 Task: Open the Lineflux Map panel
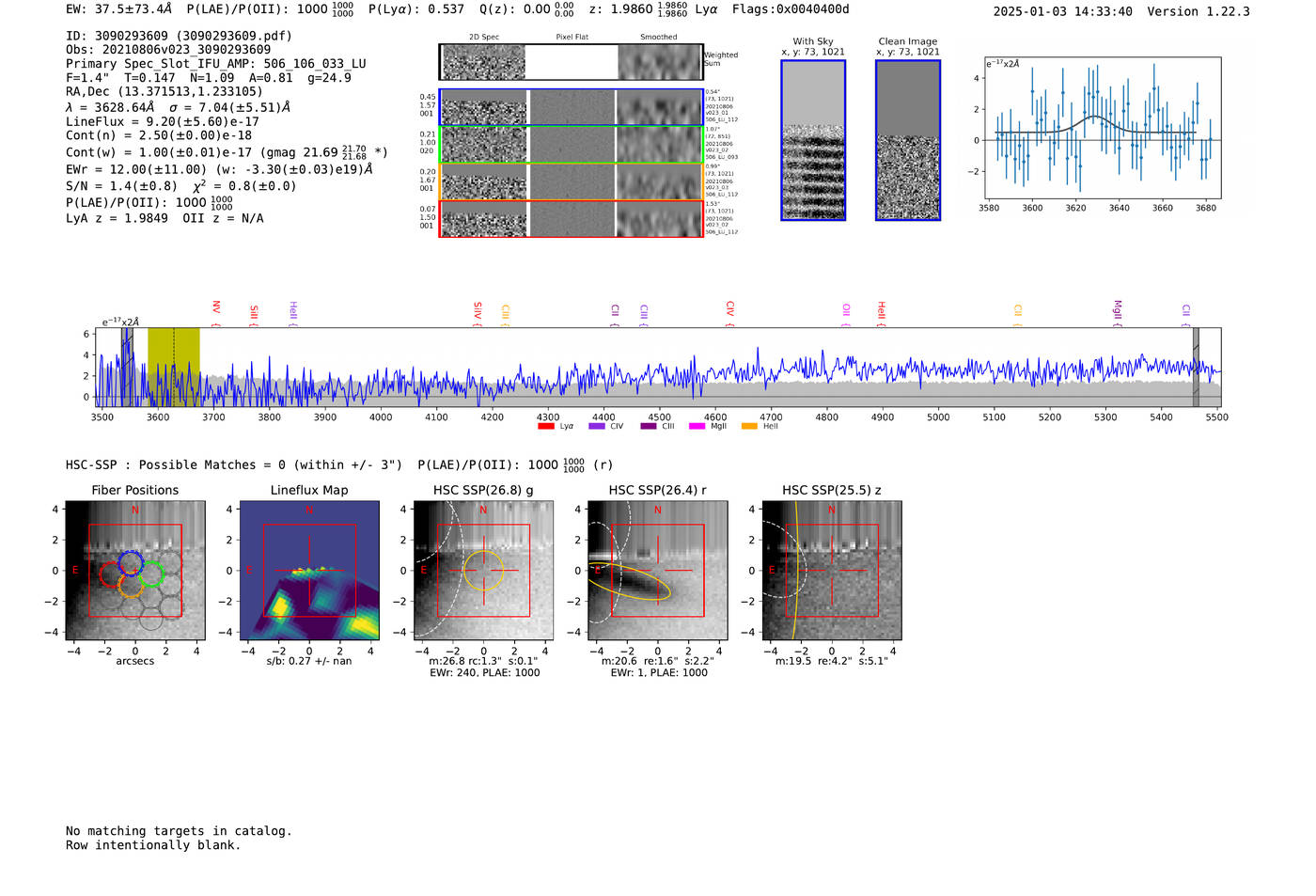[x=309, y=571]
